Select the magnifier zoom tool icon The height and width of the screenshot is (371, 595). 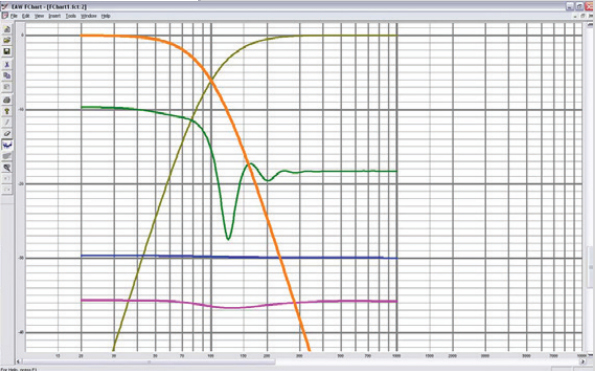click(7, 167)
